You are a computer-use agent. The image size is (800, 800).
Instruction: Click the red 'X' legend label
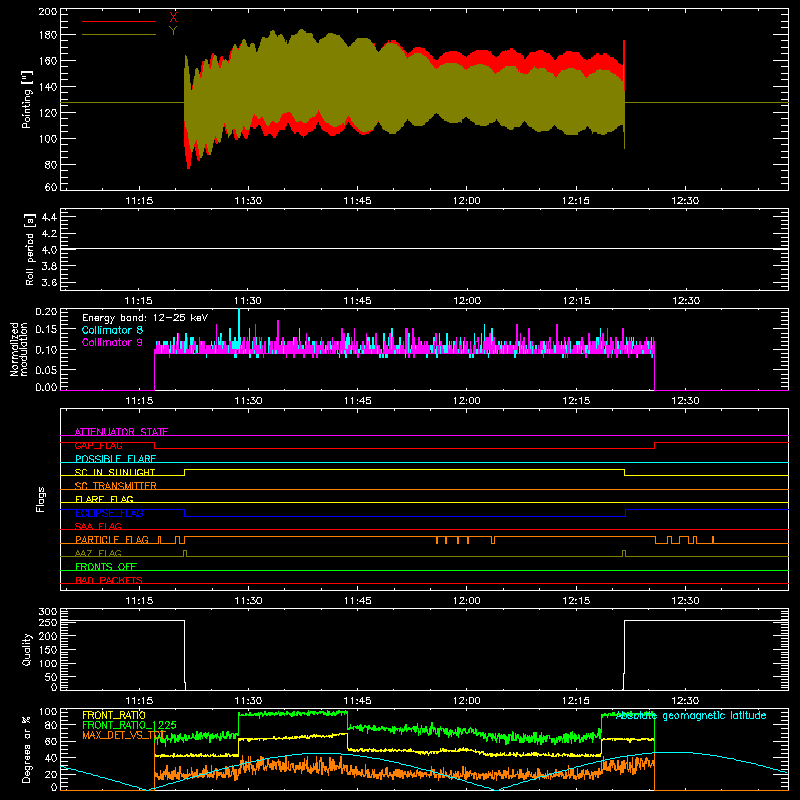173,17
